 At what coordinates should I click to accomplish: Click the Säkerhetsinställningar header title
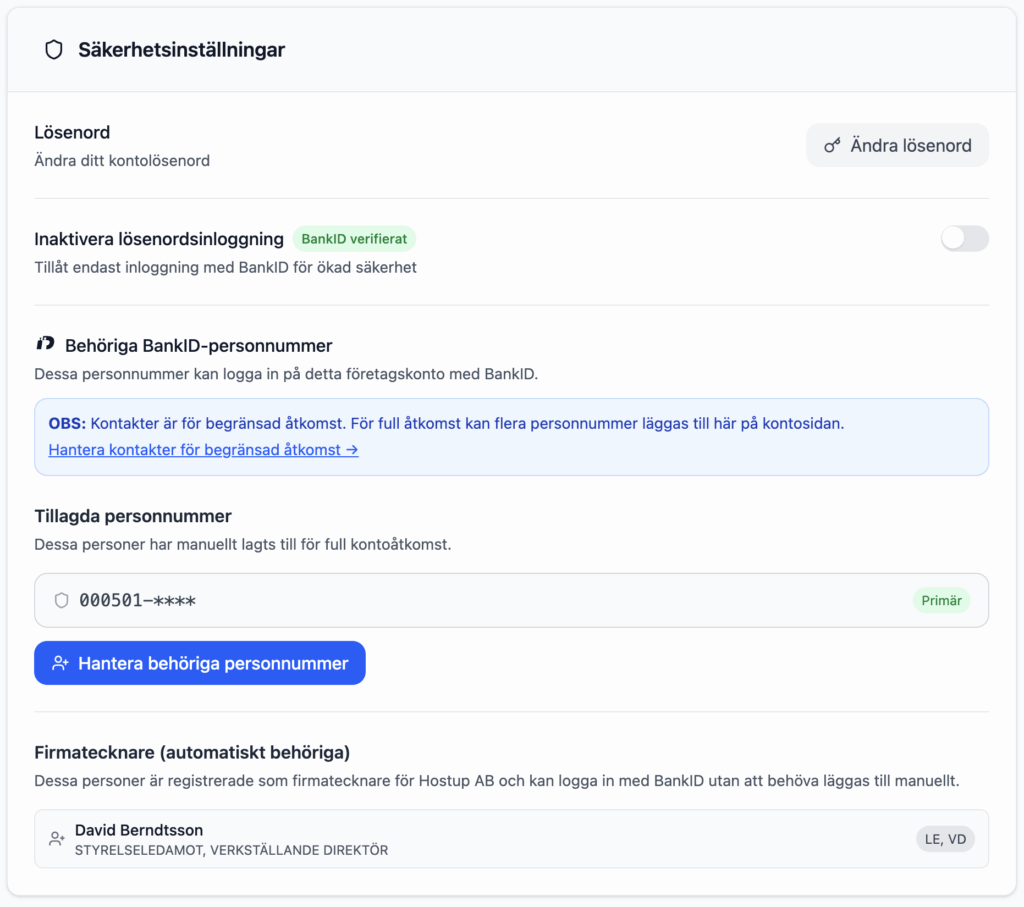[182, 50]
